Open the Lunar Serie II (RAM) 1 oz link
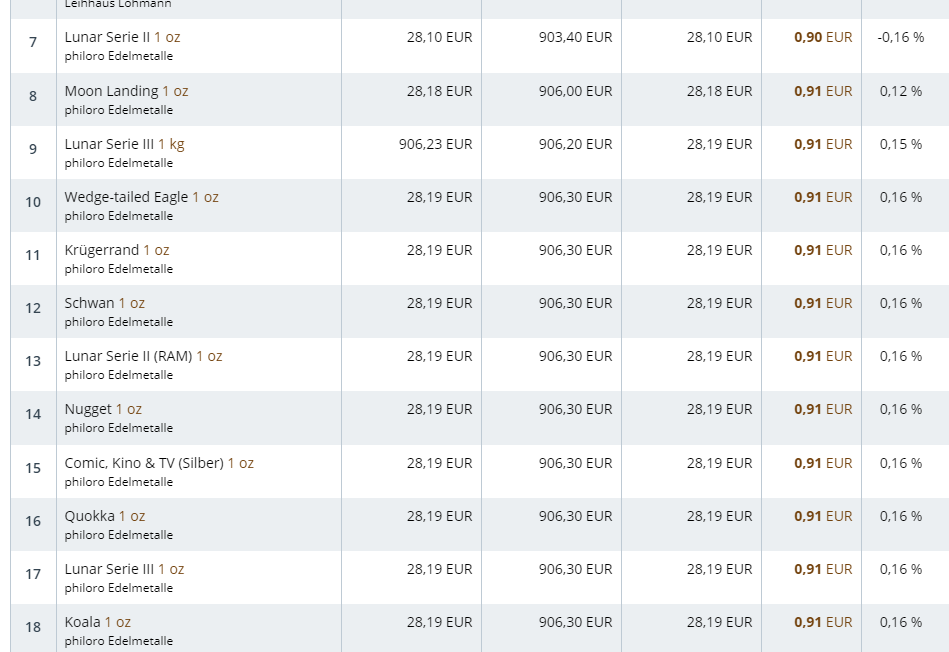This screenshot has height=652, width=949. (143, 356)
